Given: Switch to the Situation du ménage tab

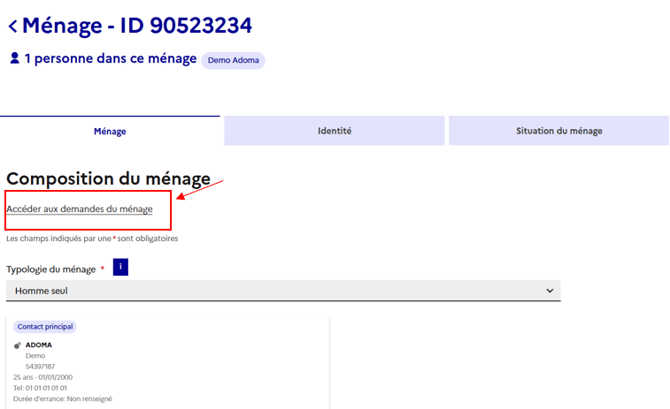Looking at the screenshot, I should (x=558, y=131).
